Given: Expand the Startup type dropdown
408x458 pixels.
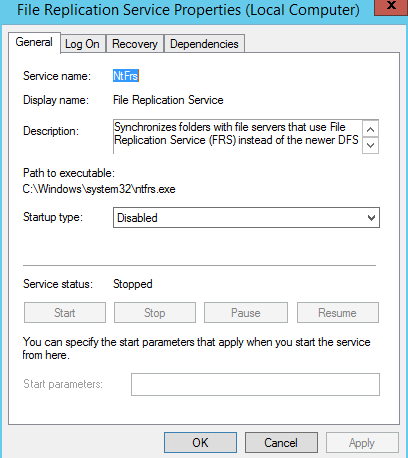Looking at the screenshot, I should (x=246, y=218).
